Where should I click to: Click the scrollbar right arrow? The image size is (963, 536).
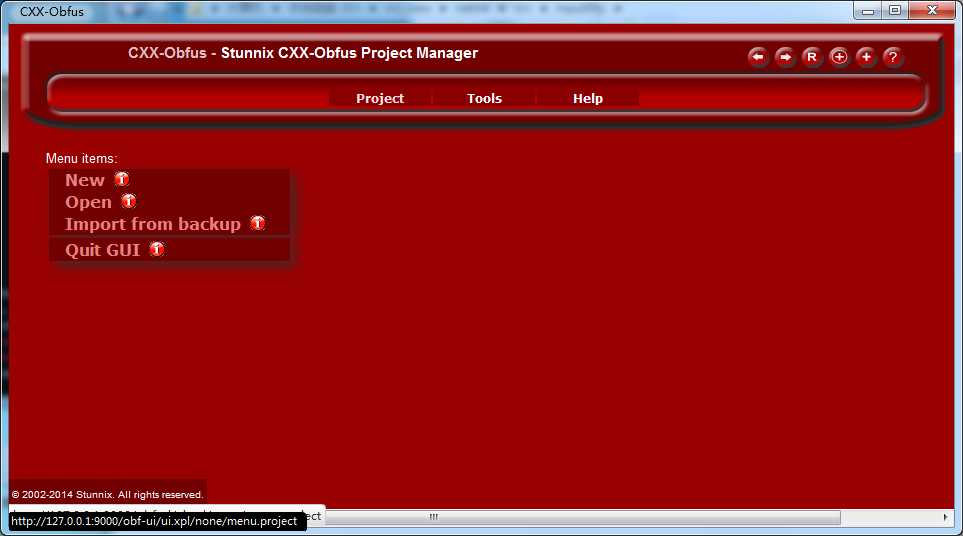click(945, 517)
